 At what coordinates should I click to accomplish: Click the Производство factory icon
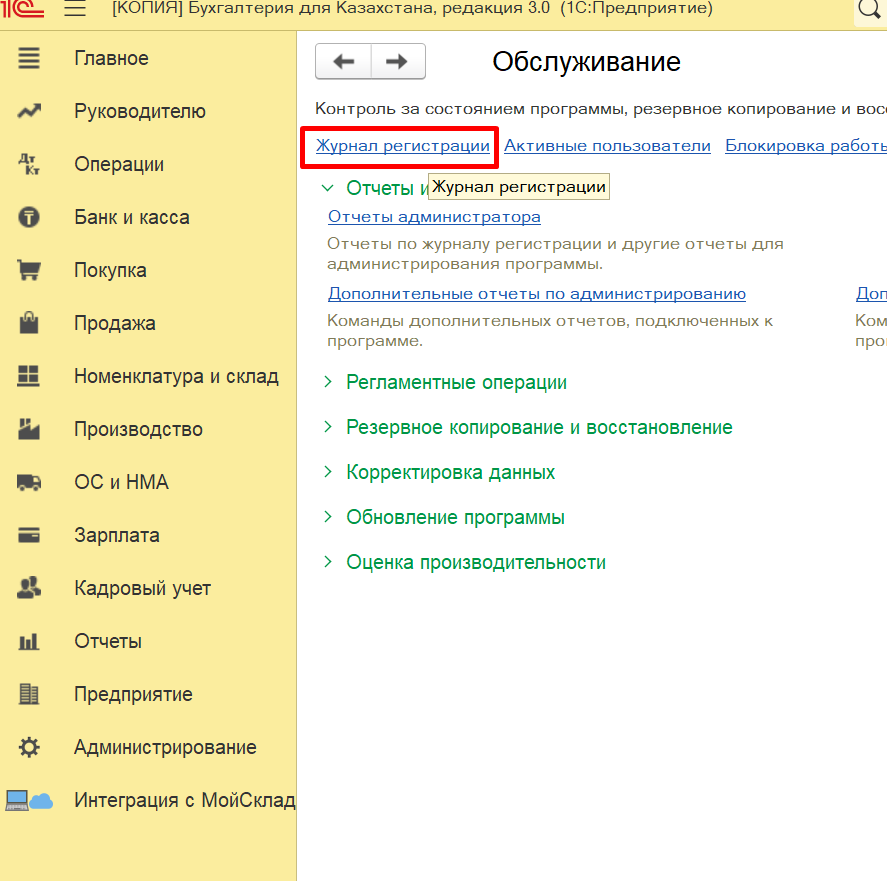pyautogui.click(x=29, y=429)
